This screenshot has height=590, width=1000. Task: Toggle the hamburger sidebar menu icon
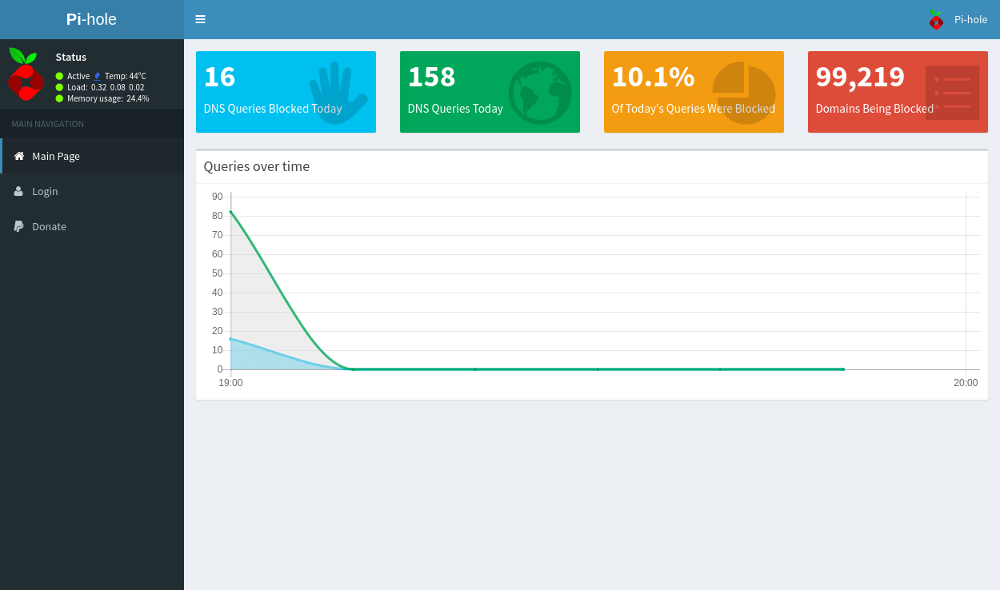[200, 19]
